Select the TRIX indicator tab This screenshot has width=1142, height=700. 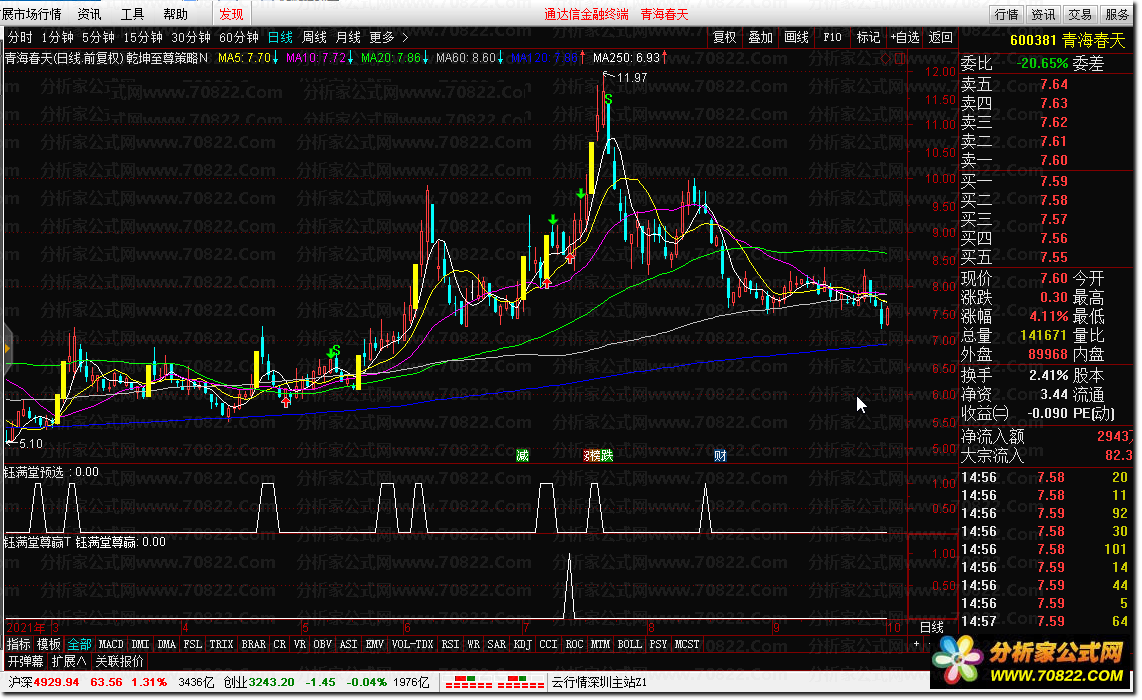221,644
